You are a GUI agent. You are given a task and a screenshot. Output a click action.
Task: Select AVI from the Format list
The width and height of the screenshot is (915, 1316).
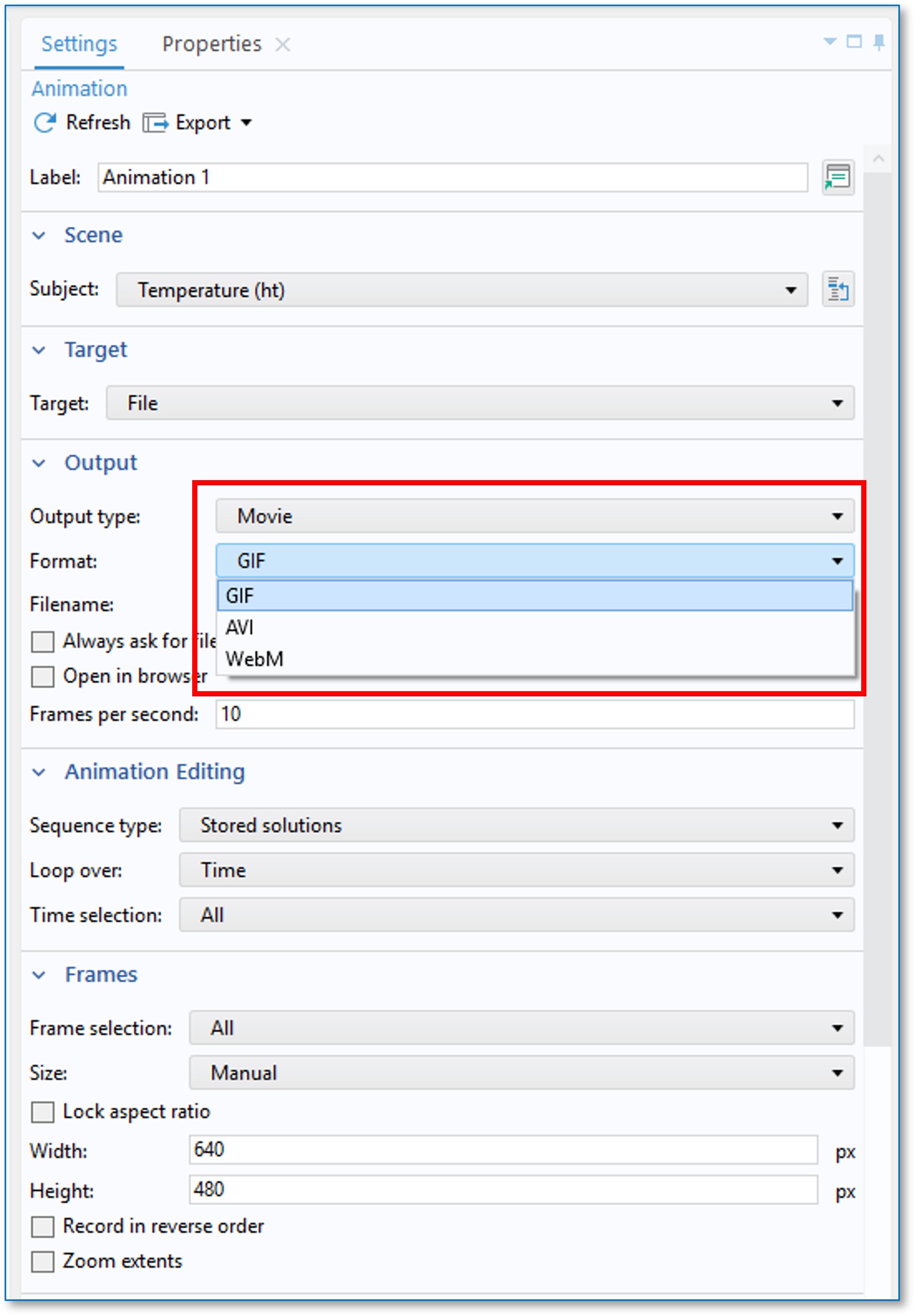[240, 627]
